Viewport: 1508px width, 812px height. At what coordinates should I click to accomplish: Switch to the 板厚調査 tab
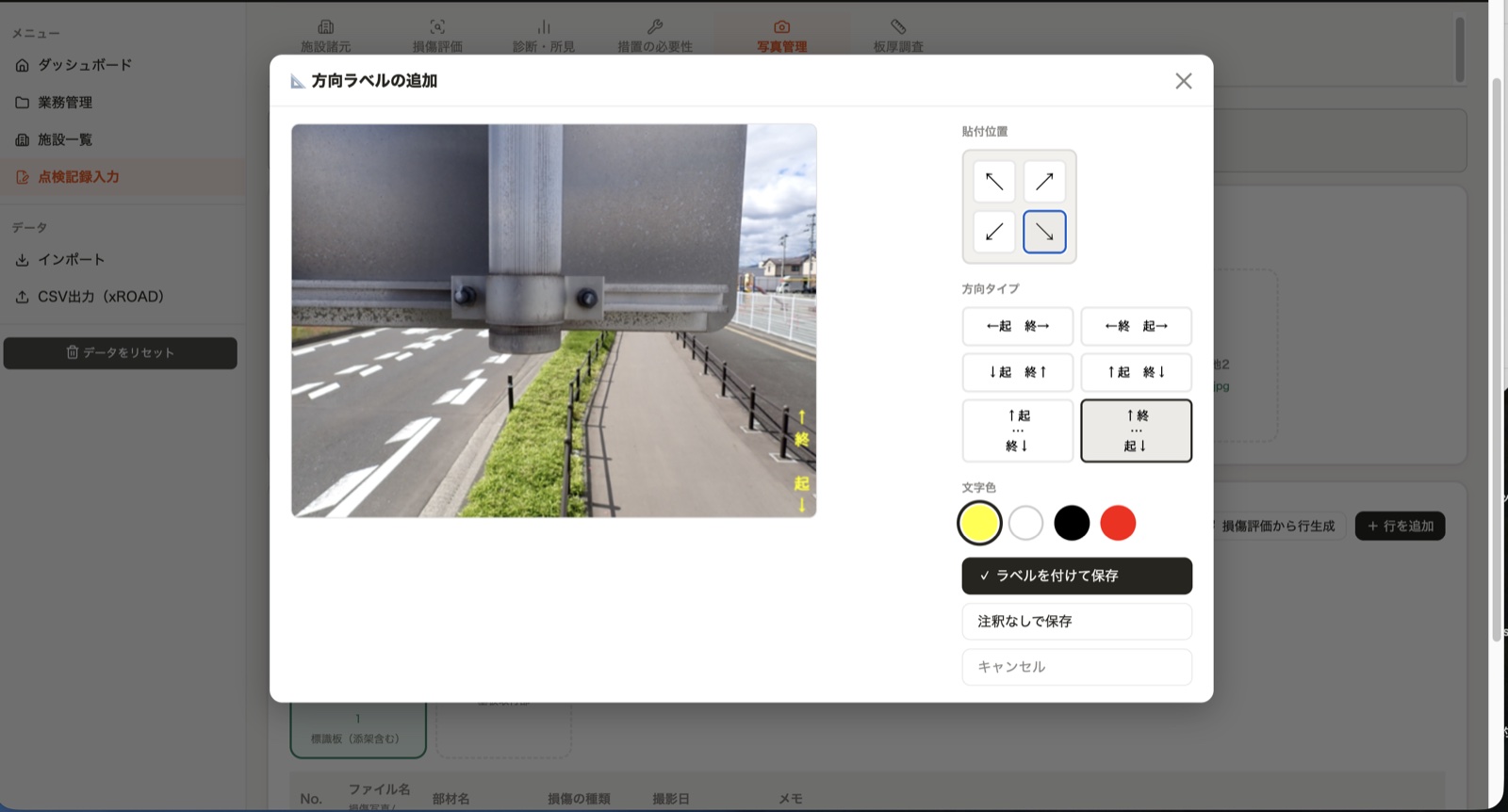pyautogui.click(x=898, y=36)
